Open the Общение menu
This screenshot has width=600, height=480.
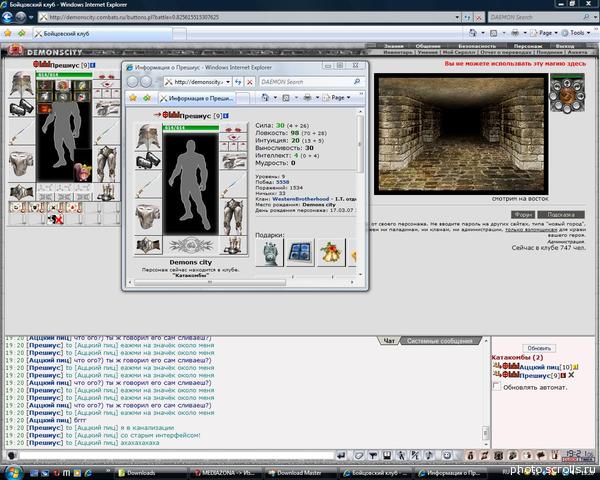pyautogui.click(x=428, y=46)
